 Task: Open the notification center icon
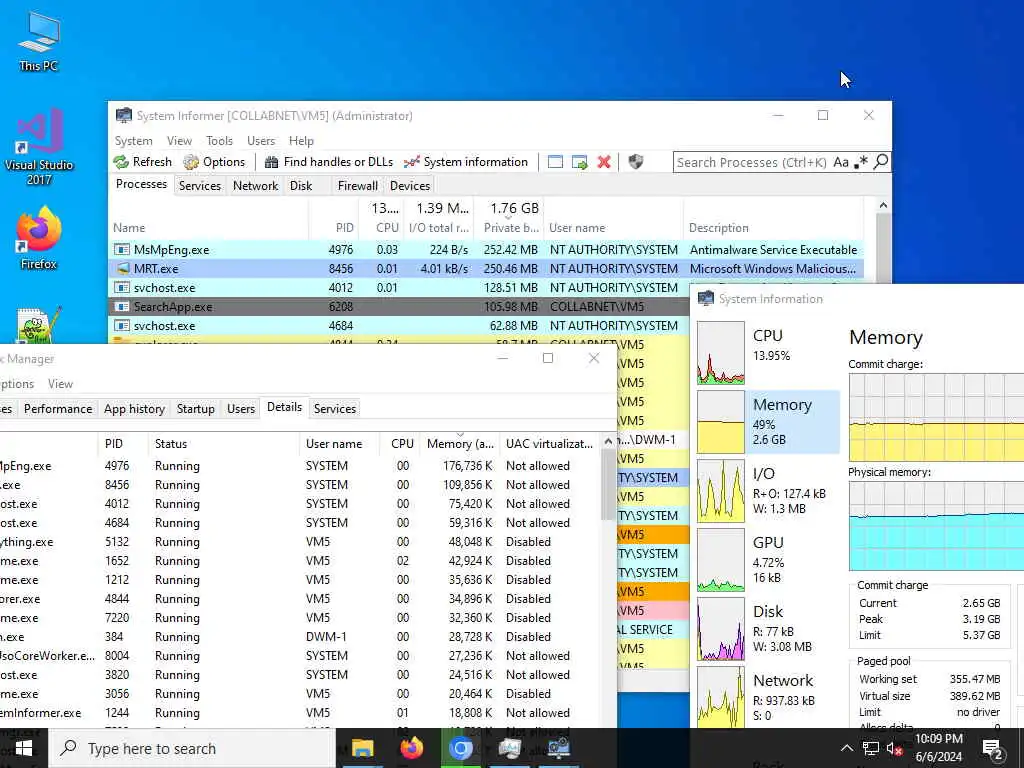[993, 748]
